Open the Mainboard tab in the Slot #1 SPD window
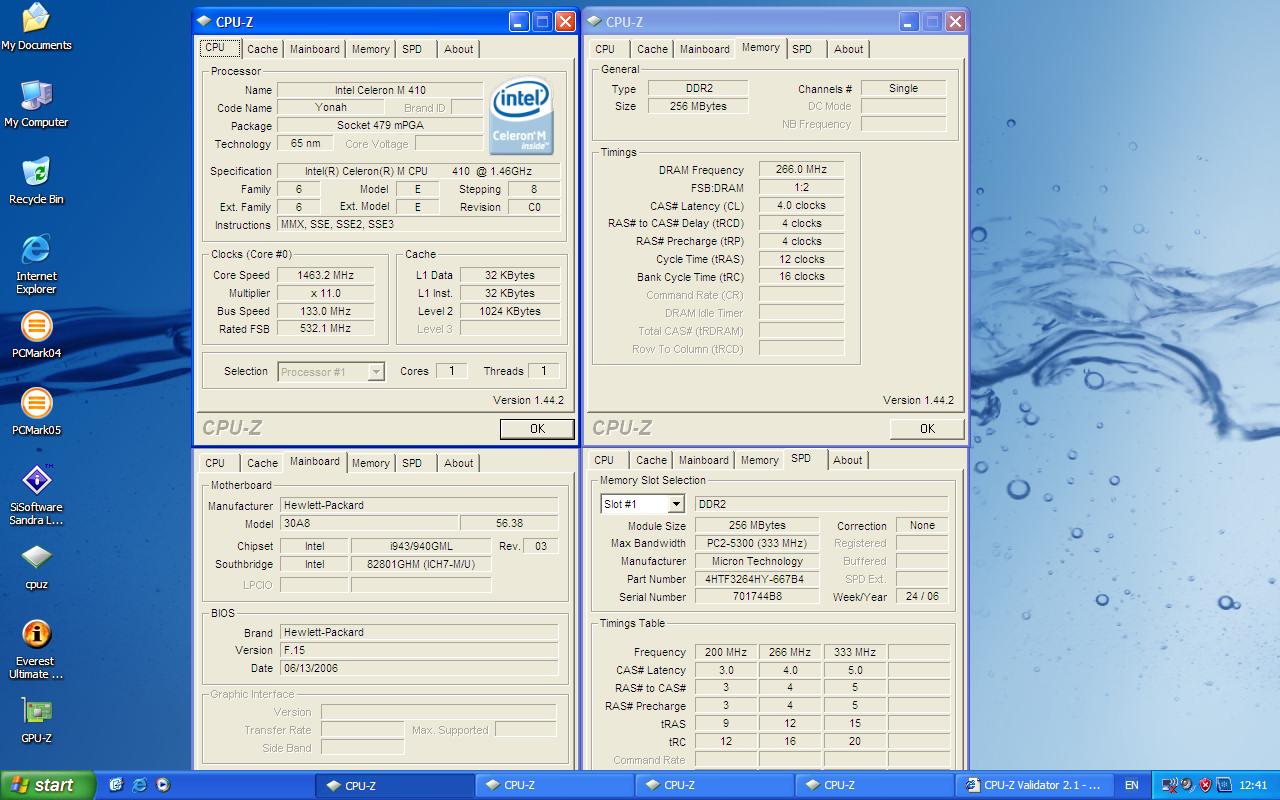The image size is (1280, 800). 704,460
